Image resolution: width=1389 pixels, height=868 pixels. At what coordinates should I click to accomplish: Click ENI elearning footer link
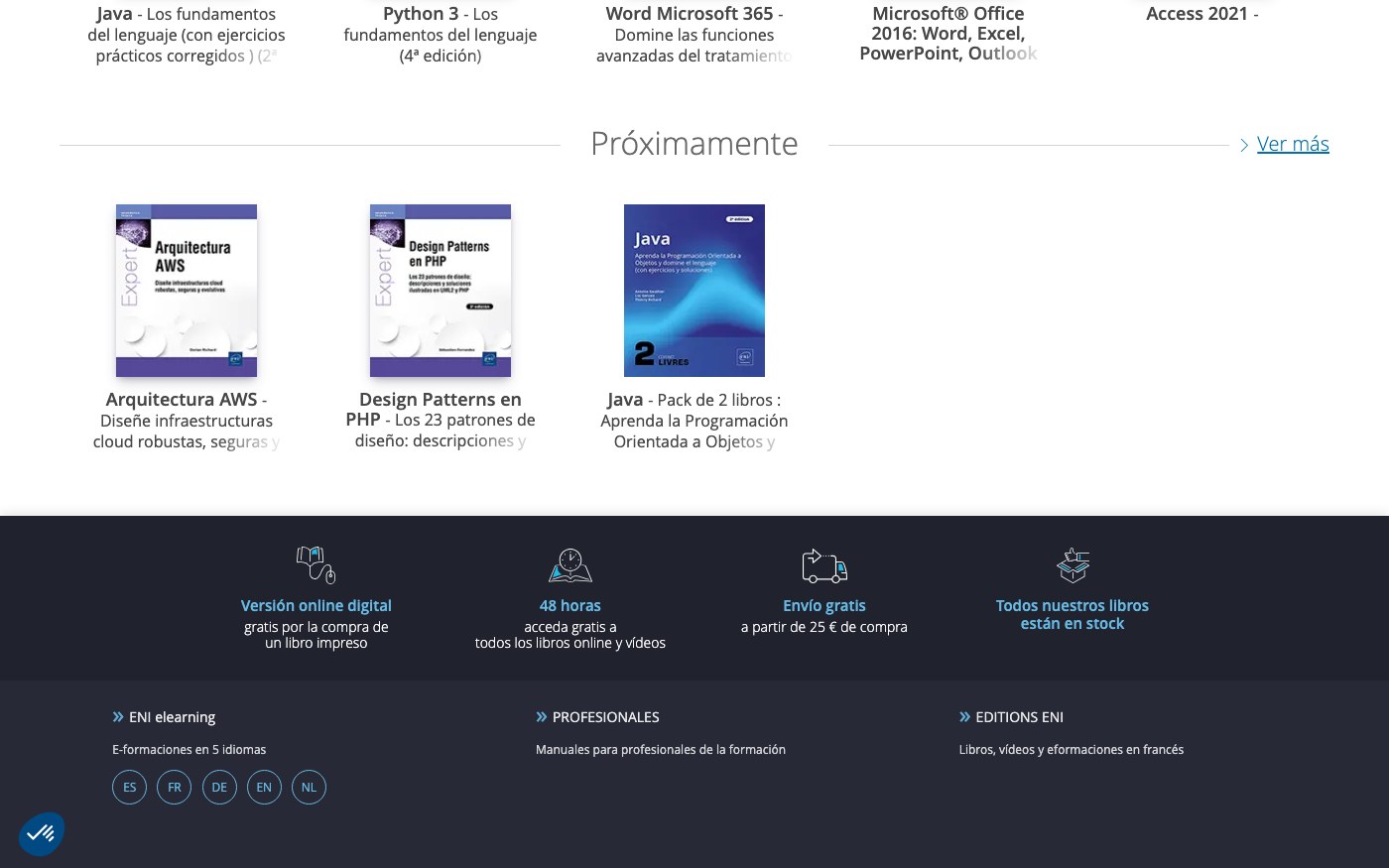click(x=172, y=717)
